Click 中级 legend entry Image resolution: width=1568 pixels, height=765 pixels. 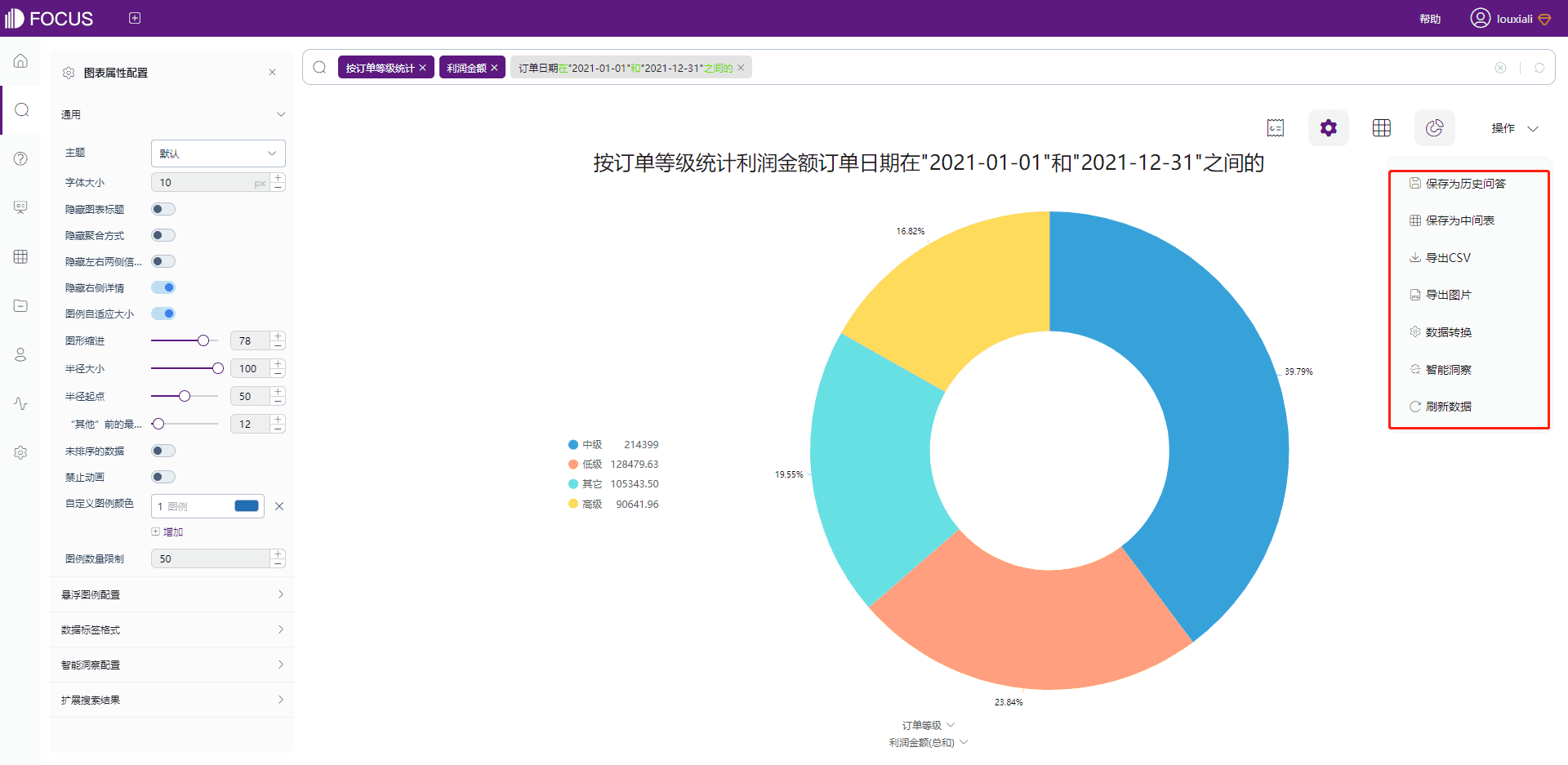(x=613, y=445)
